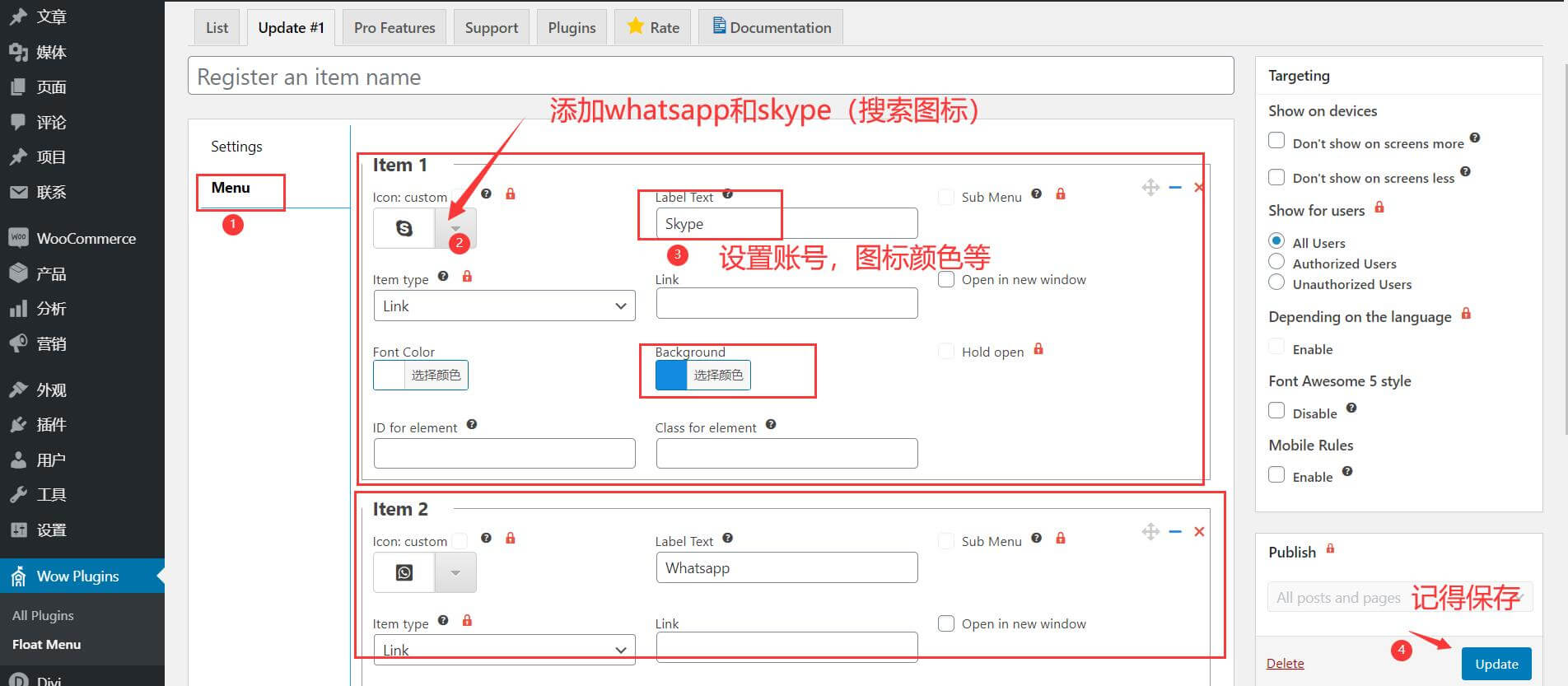Click the move handle icon for Item 2
Screen dimensions: 1568x686
pos(1150,532)
